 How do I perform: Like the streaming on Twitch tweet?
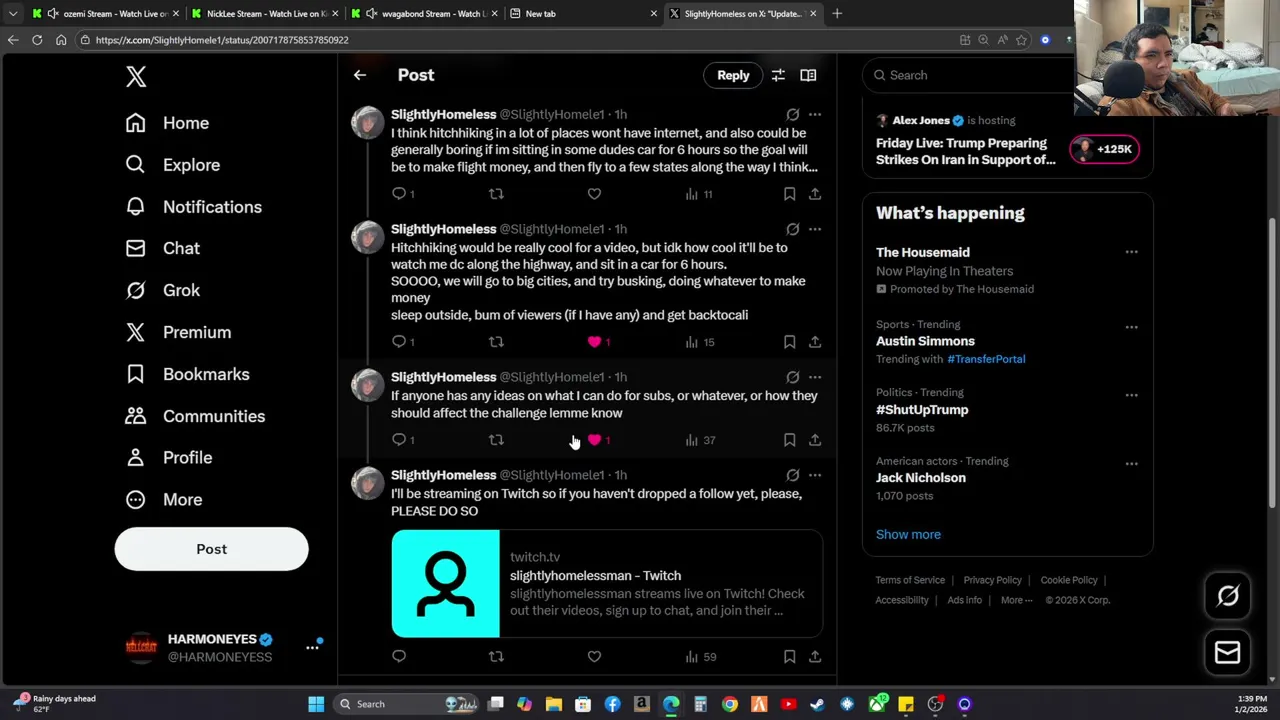pos(594,657)
